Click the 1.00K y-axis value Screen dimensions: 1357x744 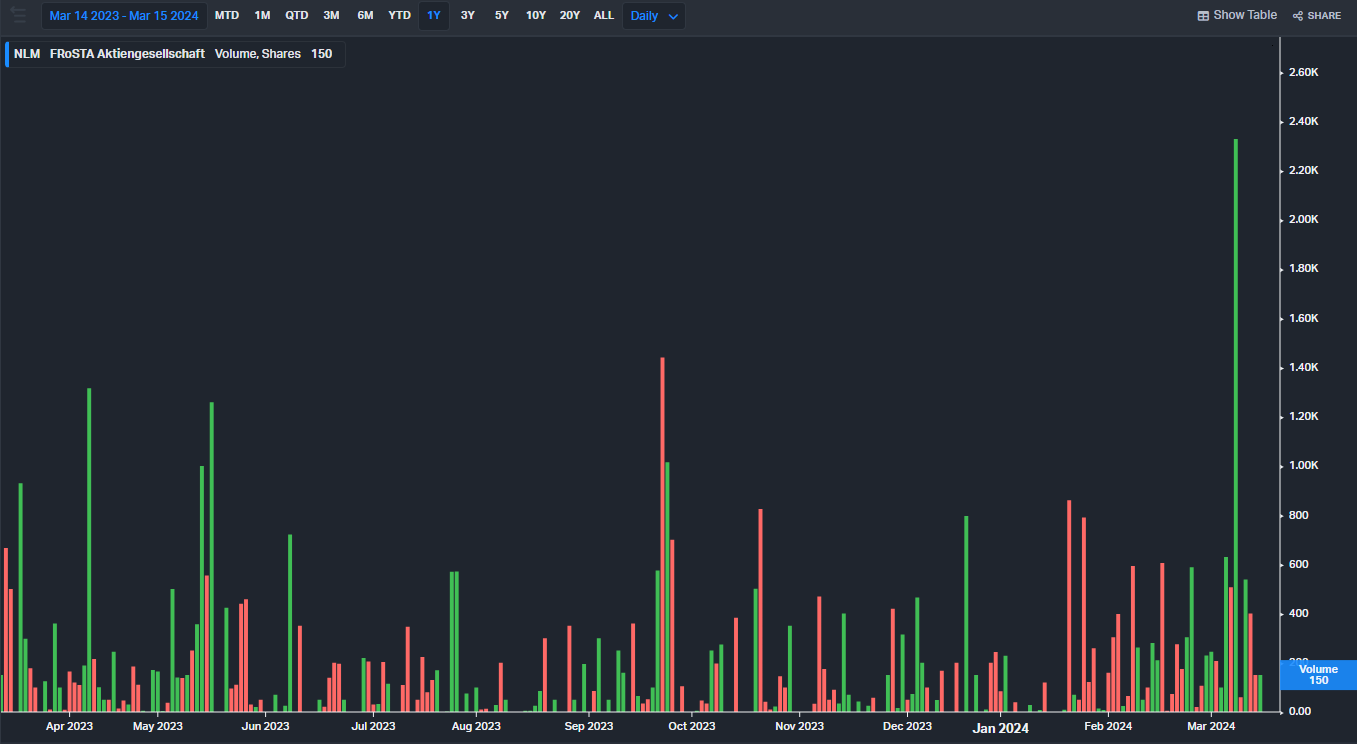(x=1303, y=466)
